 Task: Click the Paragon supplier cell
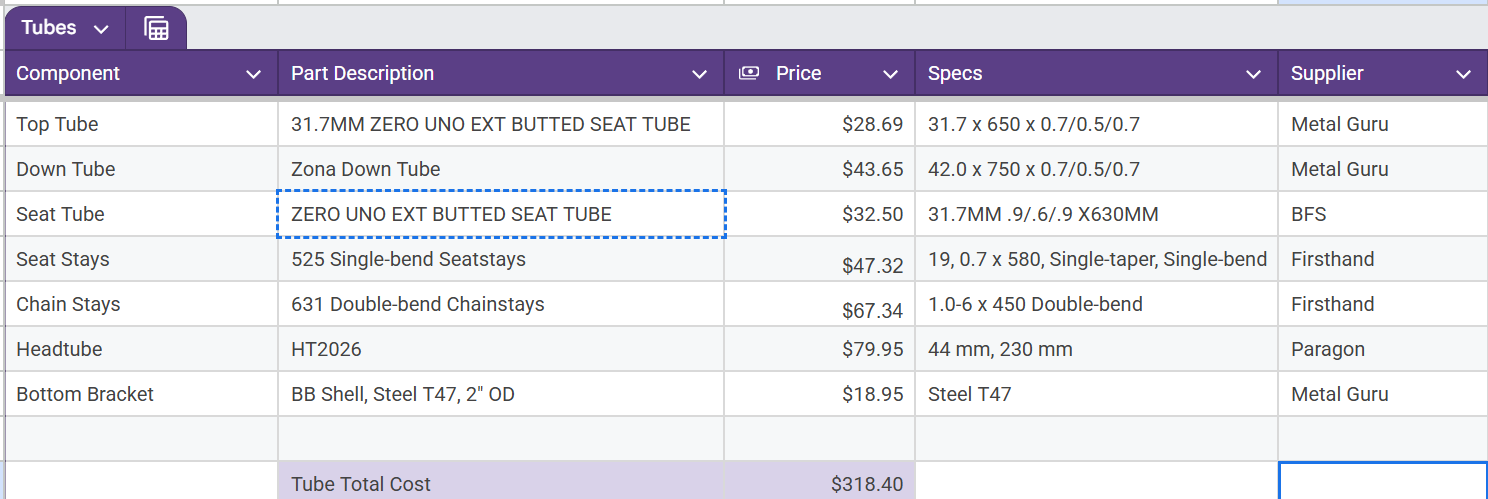tap(1381, 349)
